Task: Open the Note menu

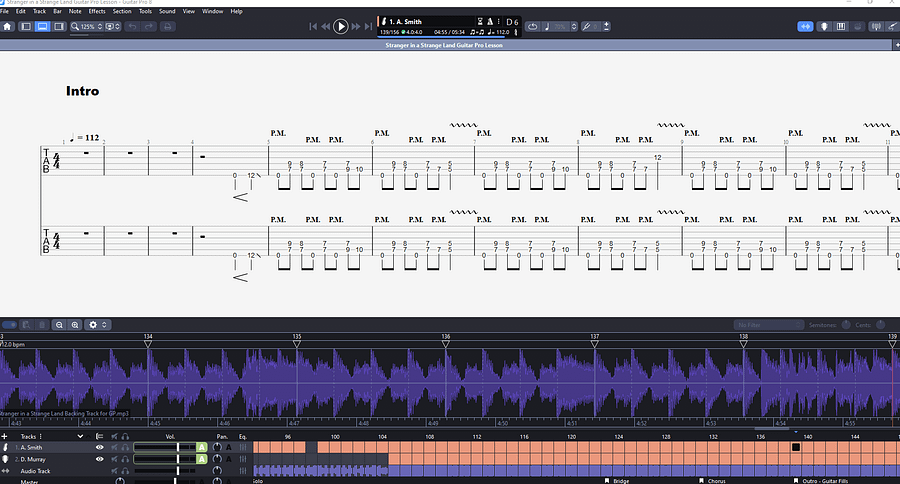Action: click(75, 11)
